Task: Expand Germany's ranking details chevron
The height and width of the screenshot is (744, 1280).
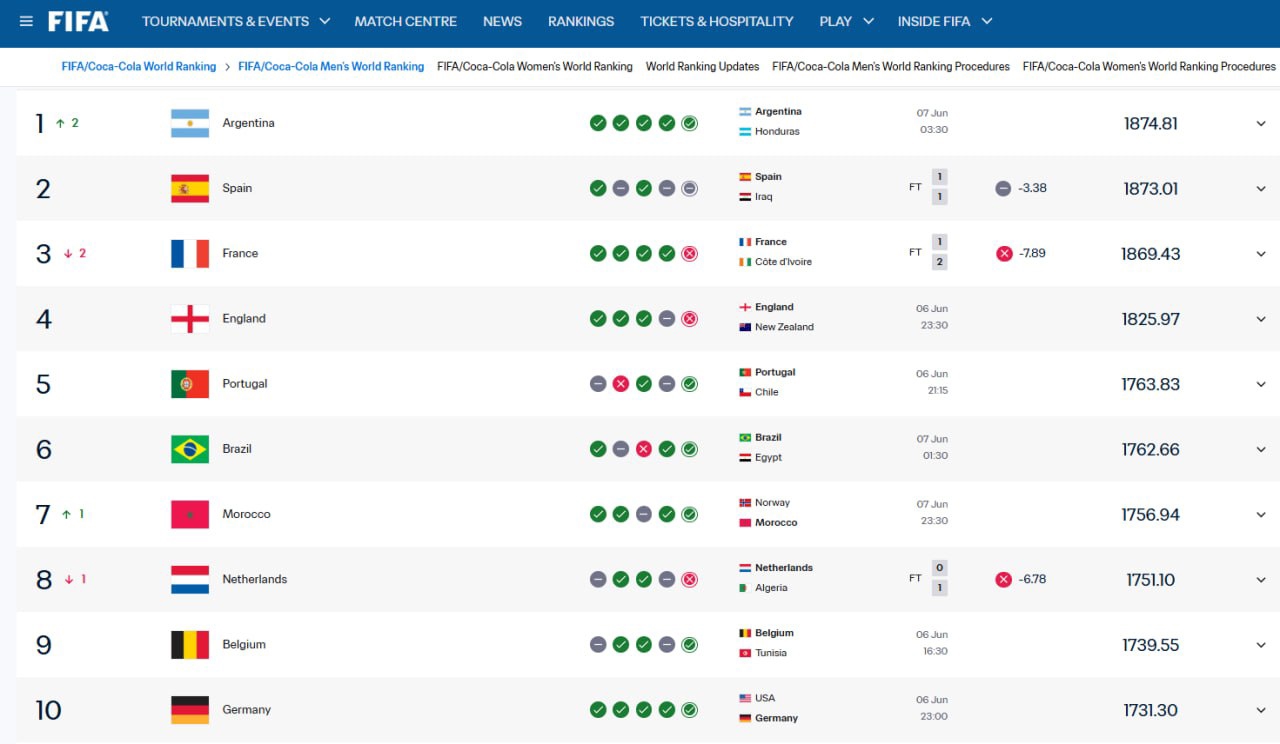Action: (x=1261, y=710)
